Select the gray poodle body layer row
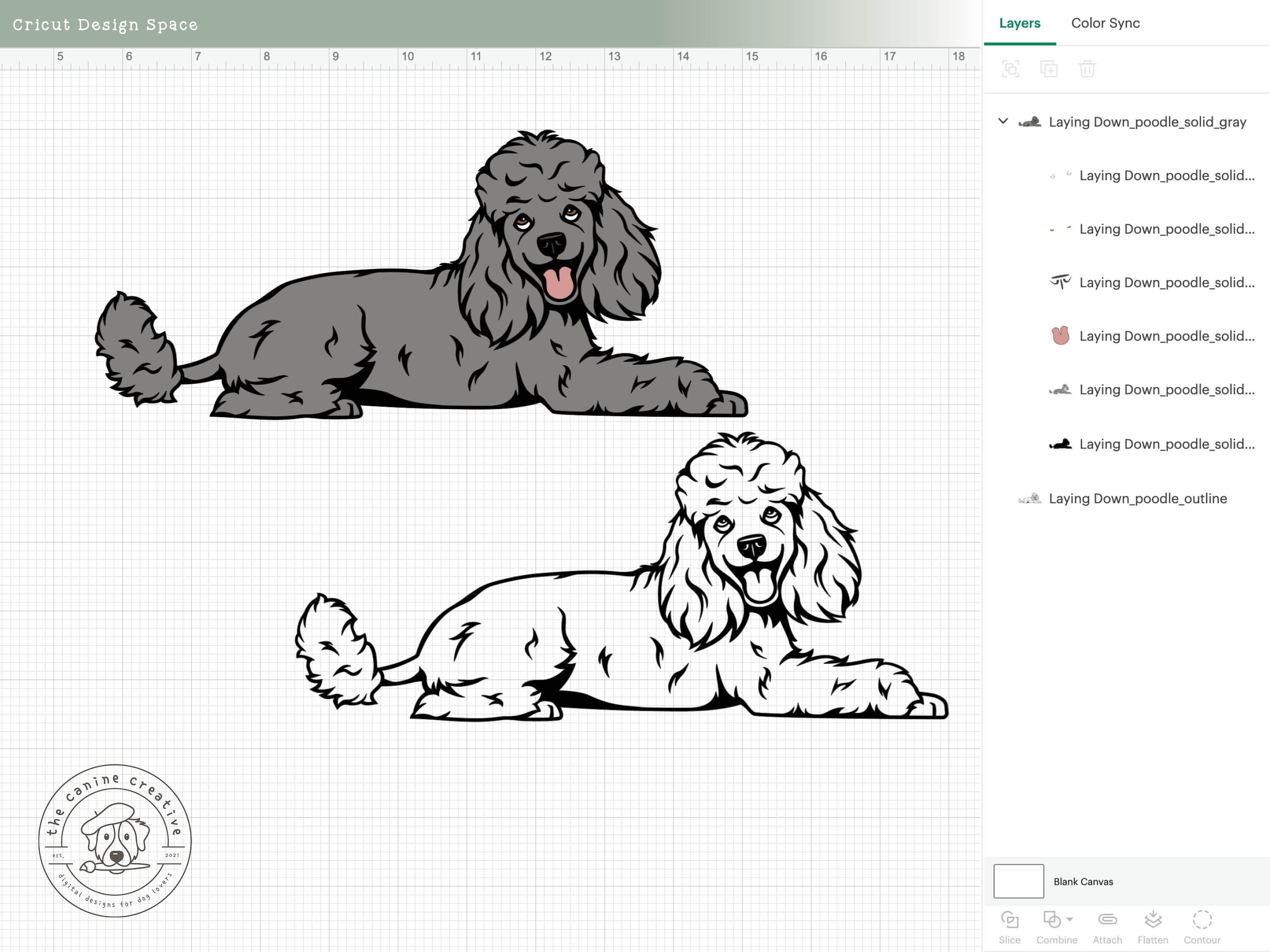1270x952 pixels. [1165, 389]
